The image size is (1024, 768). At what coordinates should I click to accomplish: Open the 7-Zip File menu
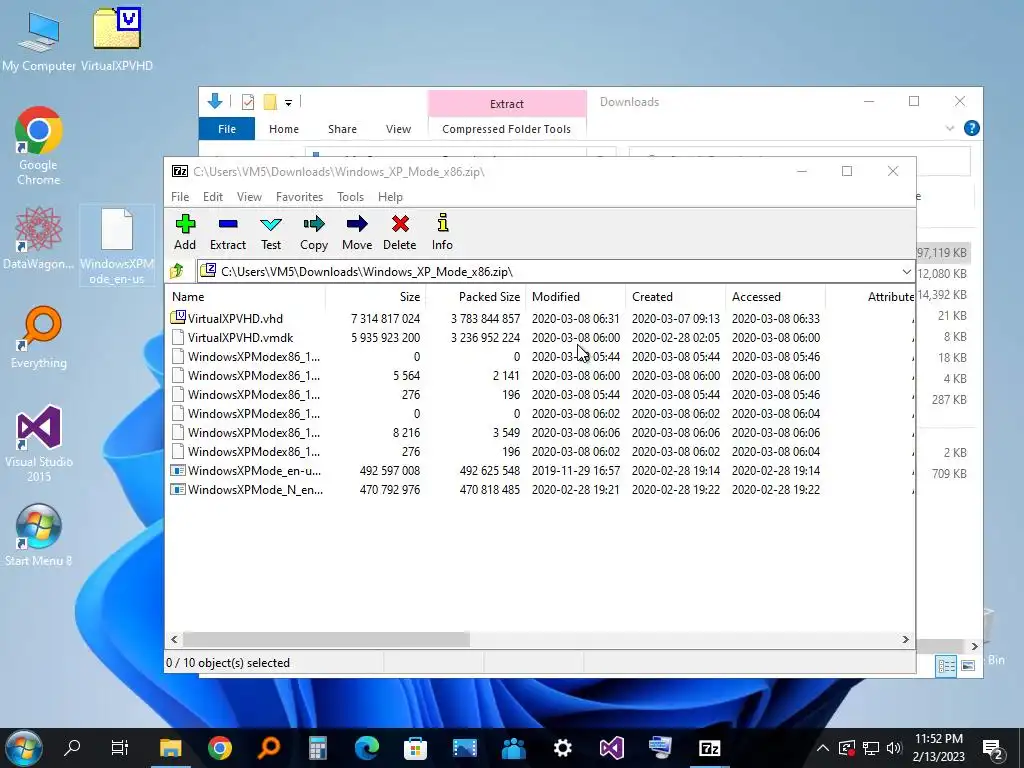180,197
